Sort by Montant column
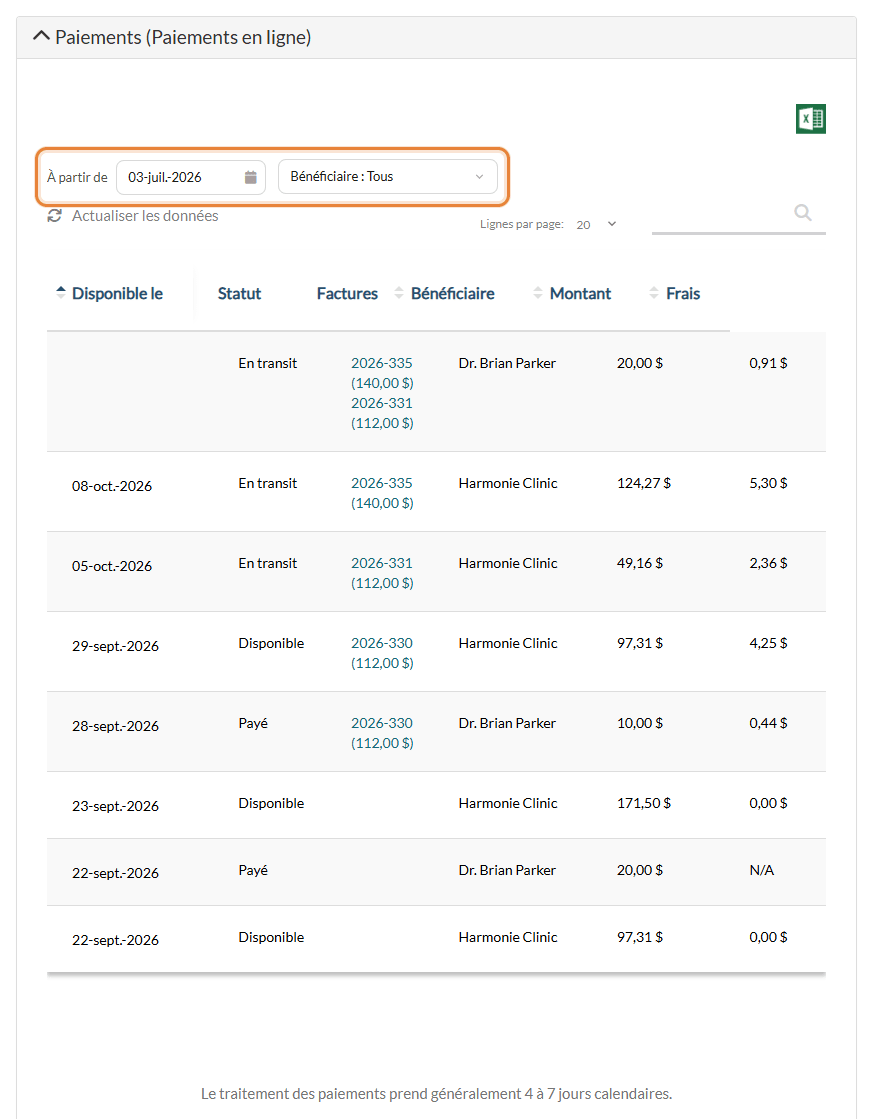Viewport: 872px width, 1119px height. [572, 293]
